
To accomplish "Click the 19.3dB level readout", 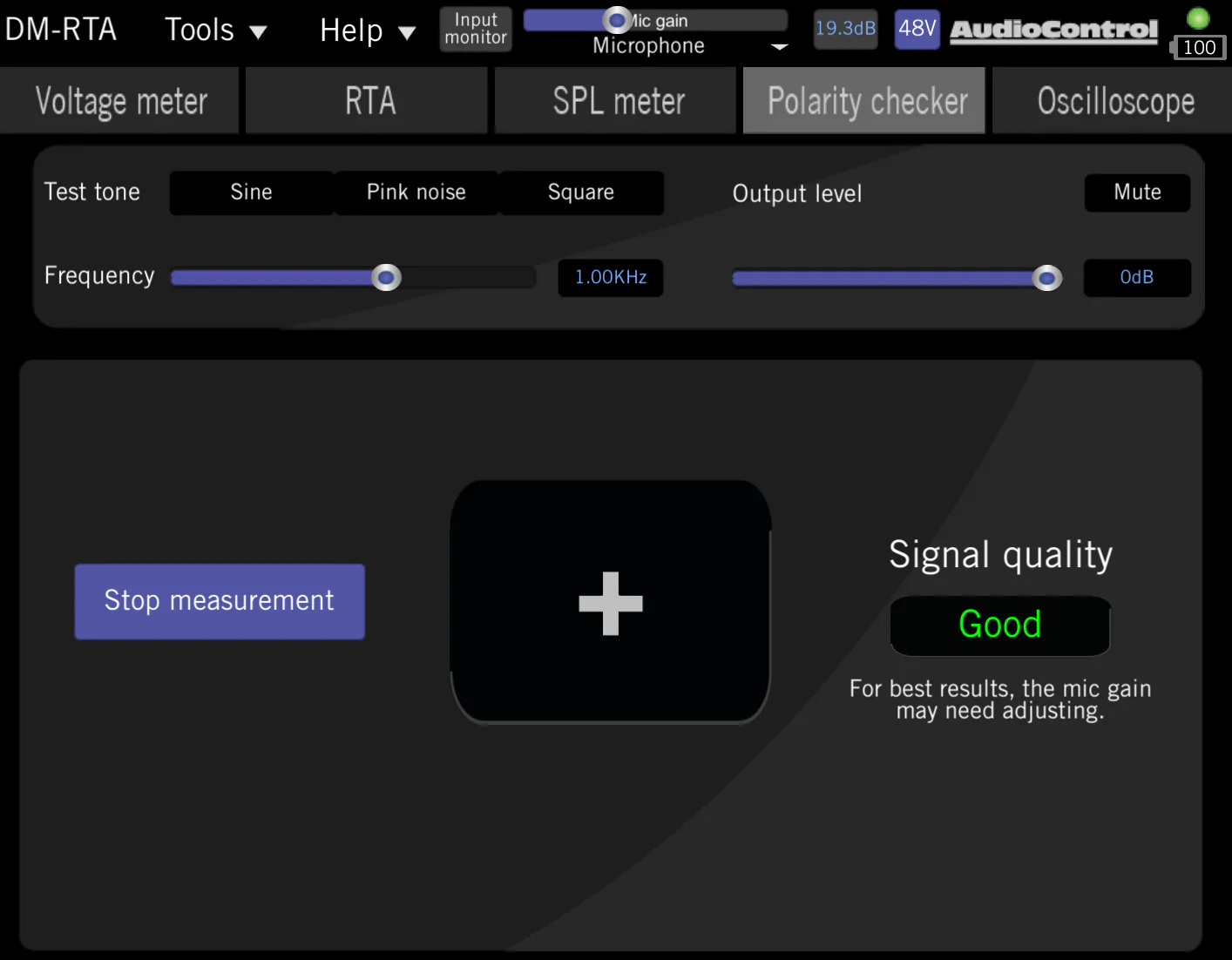I will pyautogui.click(x=845, y=29).
